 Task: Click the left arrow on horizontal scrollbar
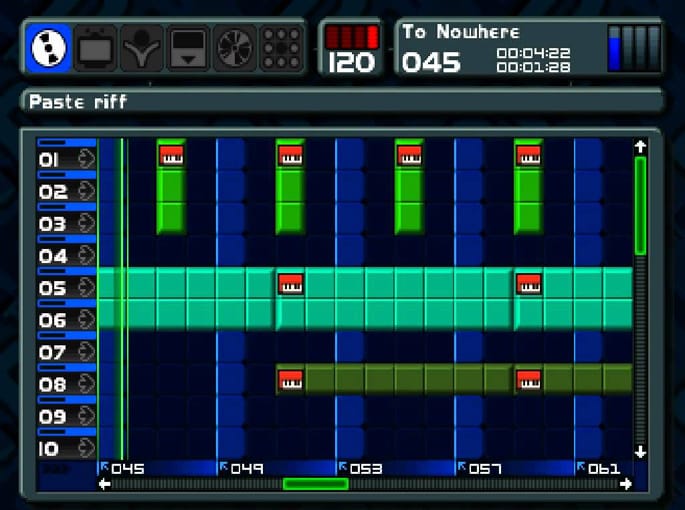[104, 484]
